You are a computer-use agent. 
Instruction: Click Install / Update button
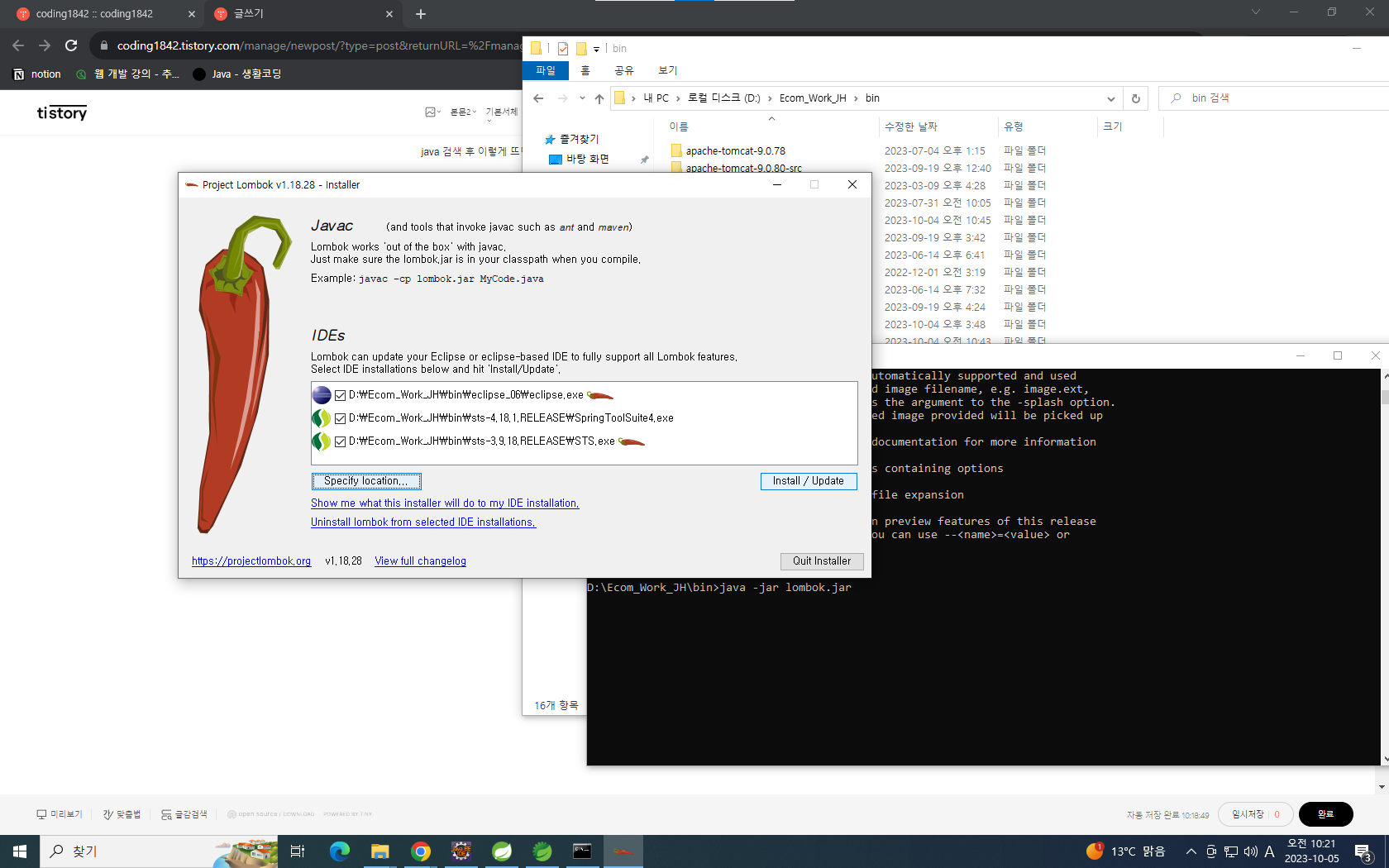point(809,481)
